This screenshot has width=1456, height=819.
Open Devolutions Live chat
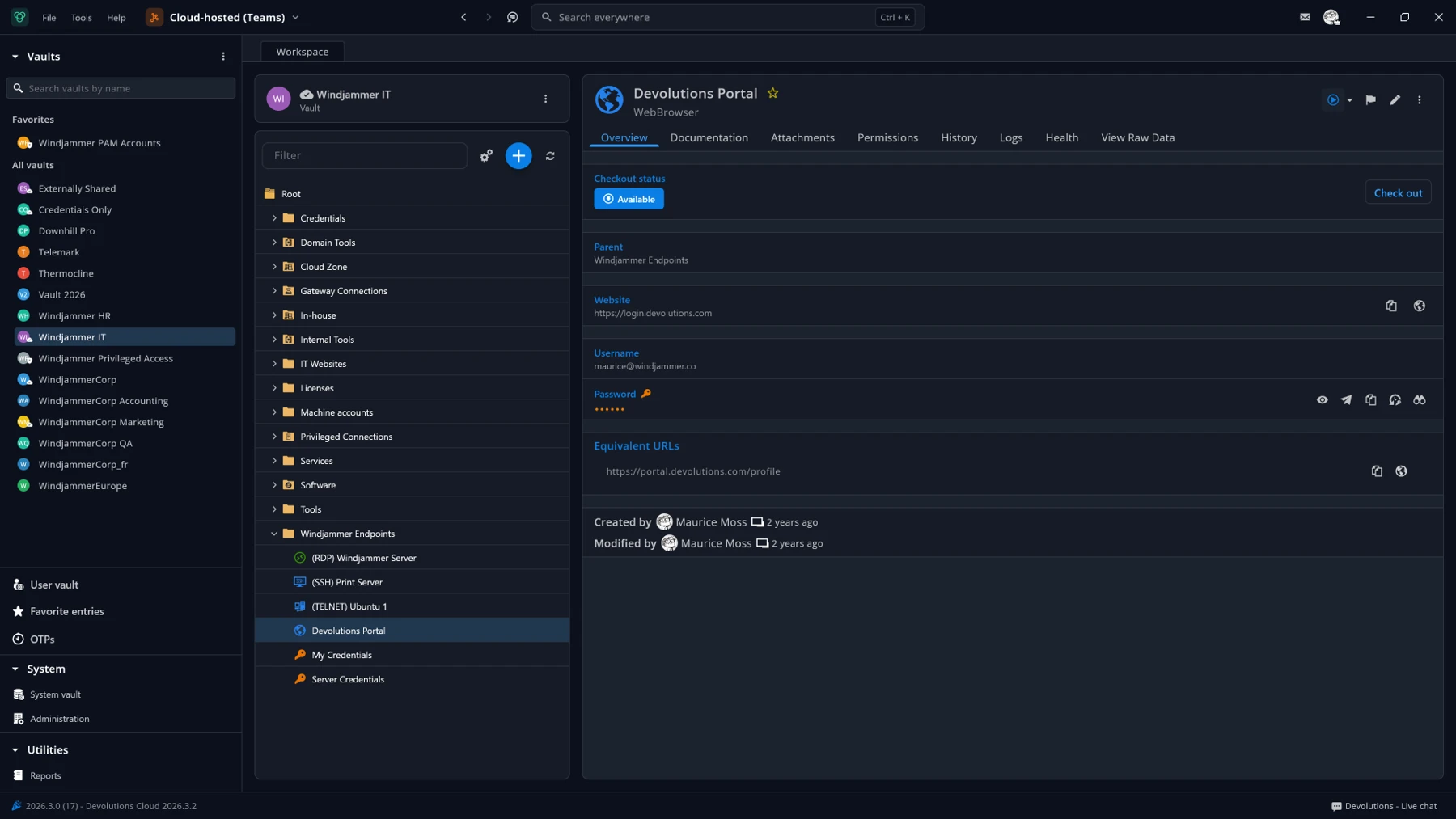pyautogui.click(x=1384, y=806)
